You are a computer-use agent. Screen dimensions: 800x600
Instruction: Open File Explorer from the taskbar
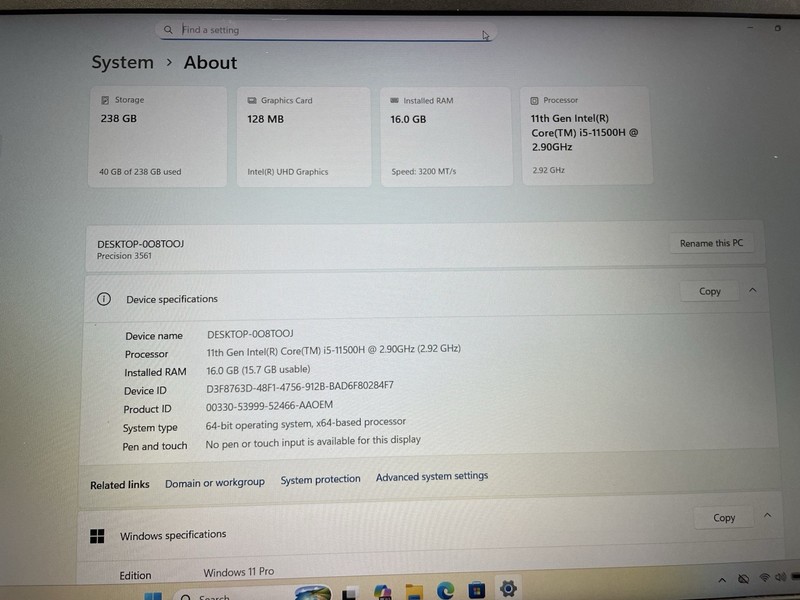point(414,591)
